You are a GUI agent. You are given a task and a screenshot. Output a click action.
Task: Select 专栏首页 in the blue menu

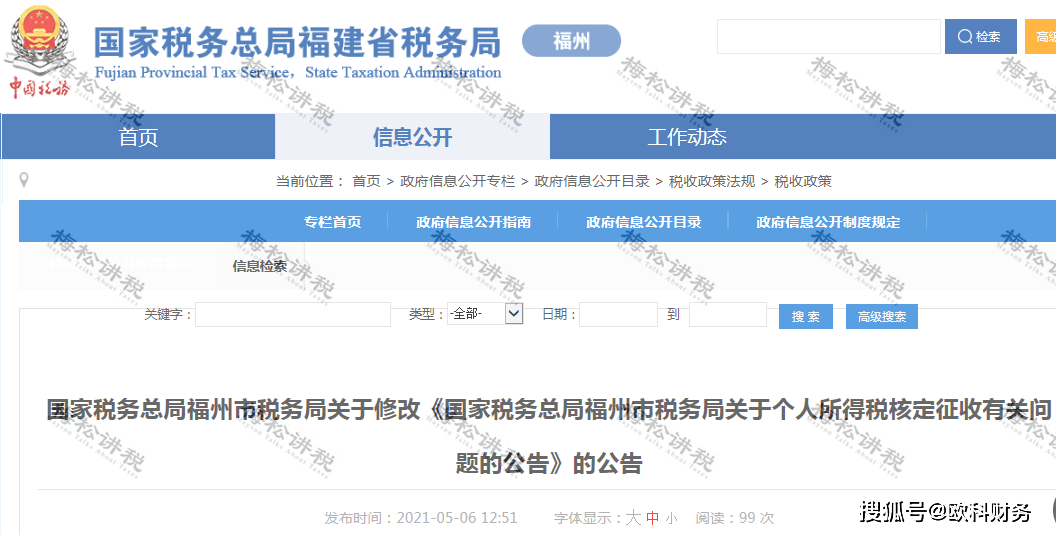(x=332, y=222)
